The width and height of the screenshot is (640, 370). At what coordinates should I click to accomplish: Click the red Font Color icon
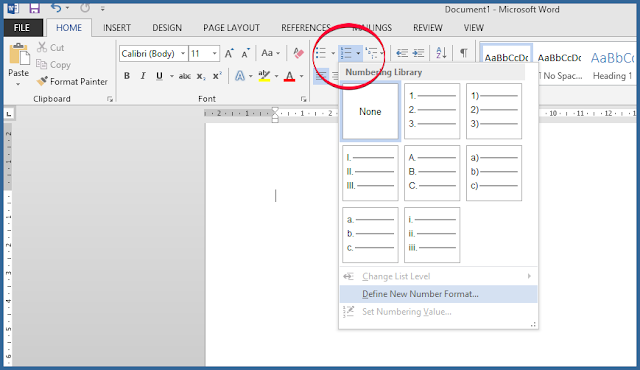click(x=289, y=76)
